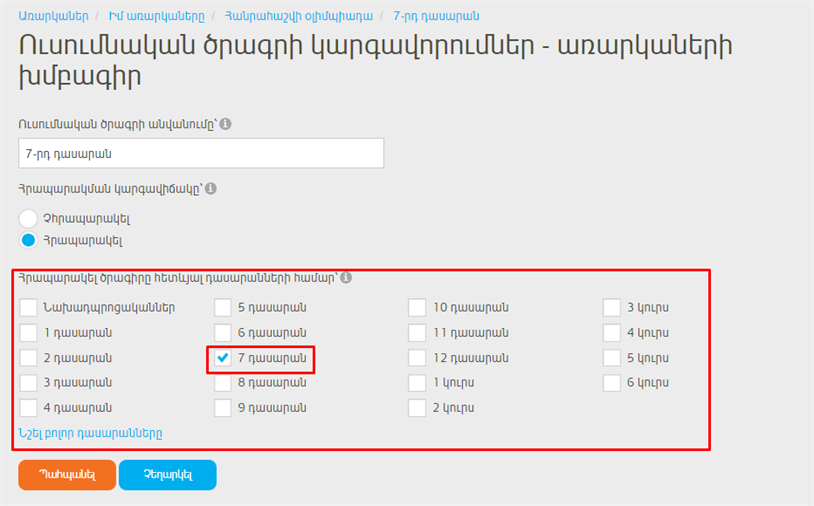Screen dimensions: 814x506
Task: Check the 12 դասարան checkbox
Action: pyautogui.click(x=418, y=358)
